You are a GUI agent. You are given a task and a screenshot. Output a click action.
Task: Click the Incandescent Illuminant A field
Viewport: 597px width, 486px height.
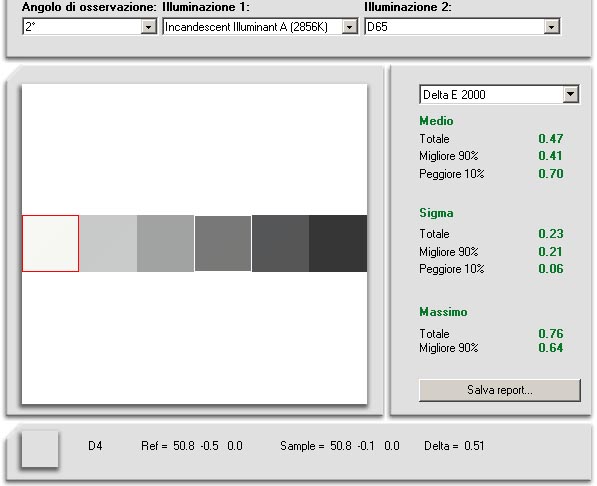(253, 27)
